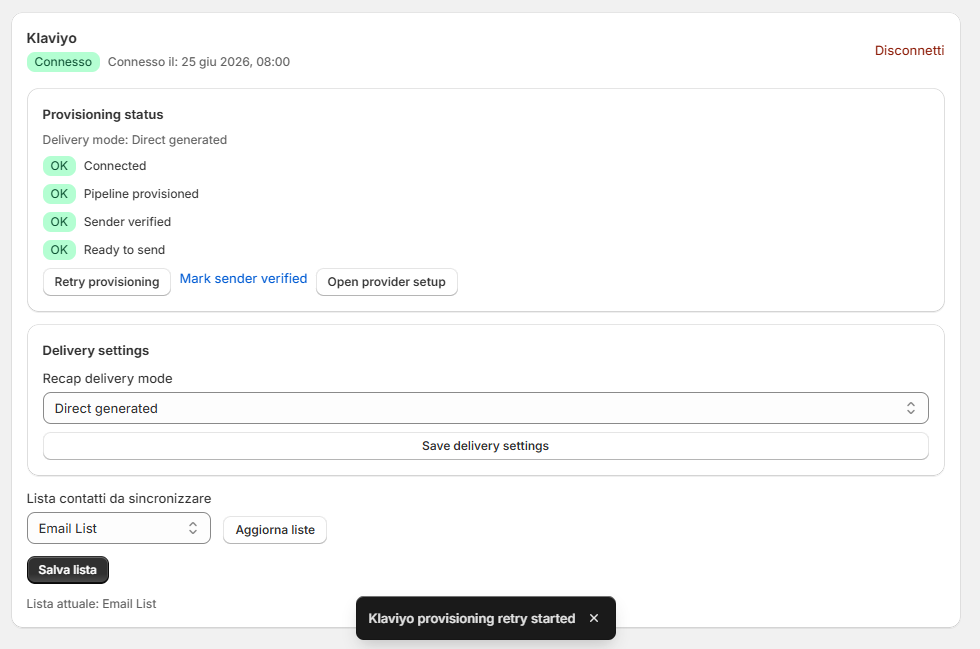The image size is (980, 649).
Task: Click the Provisioning status heading
Action: (103, 114)
